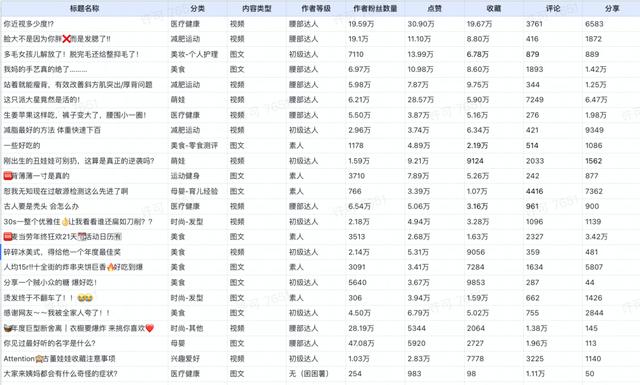Select the title 我妈的手艺真的绝了
Screen dimensions: 640x385
pos(45,69)
